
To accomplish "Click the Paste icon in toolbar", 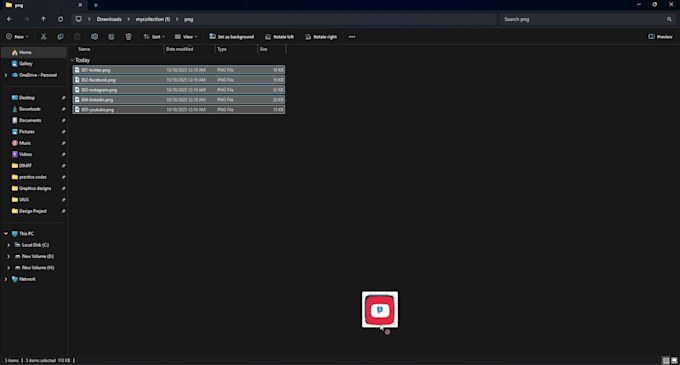I will click(x=77, y=37).
